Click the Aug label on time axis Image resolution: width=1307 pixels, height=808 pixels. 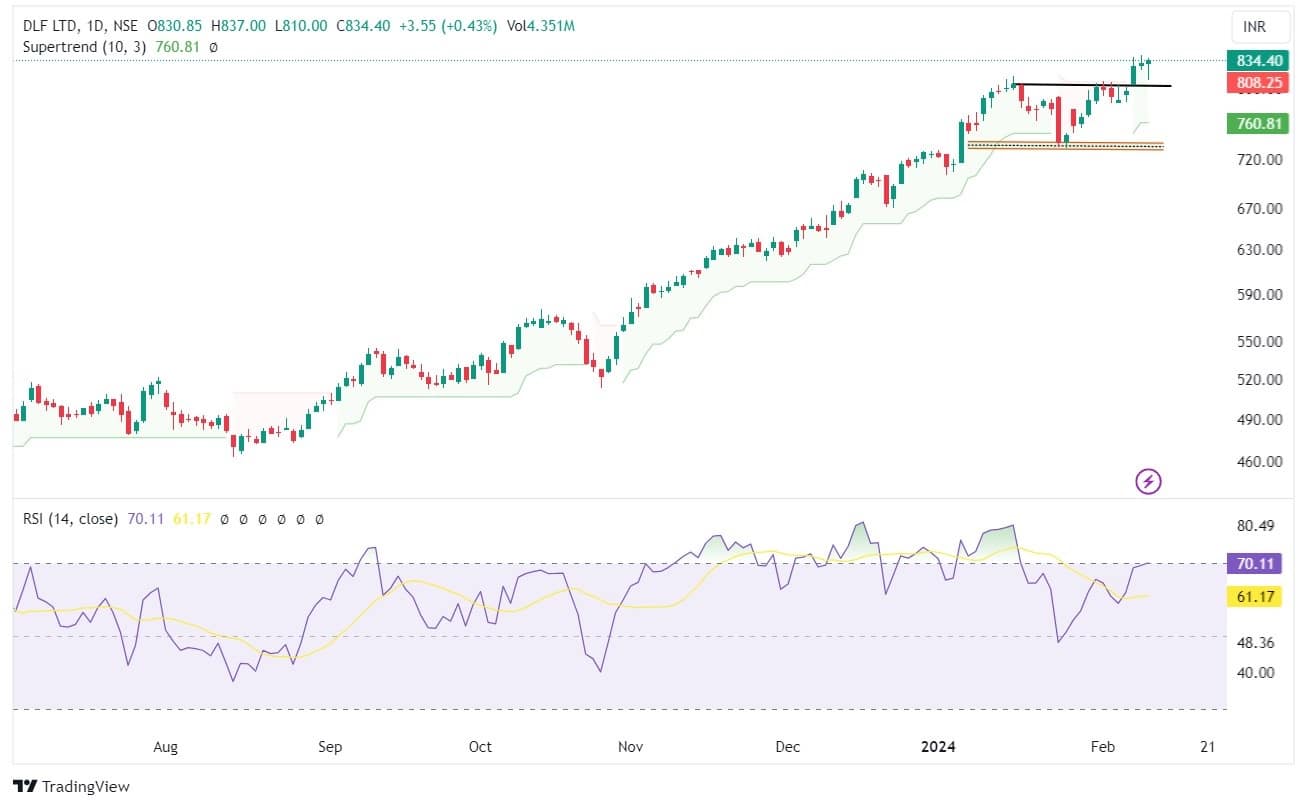click(x=166, y=747)
